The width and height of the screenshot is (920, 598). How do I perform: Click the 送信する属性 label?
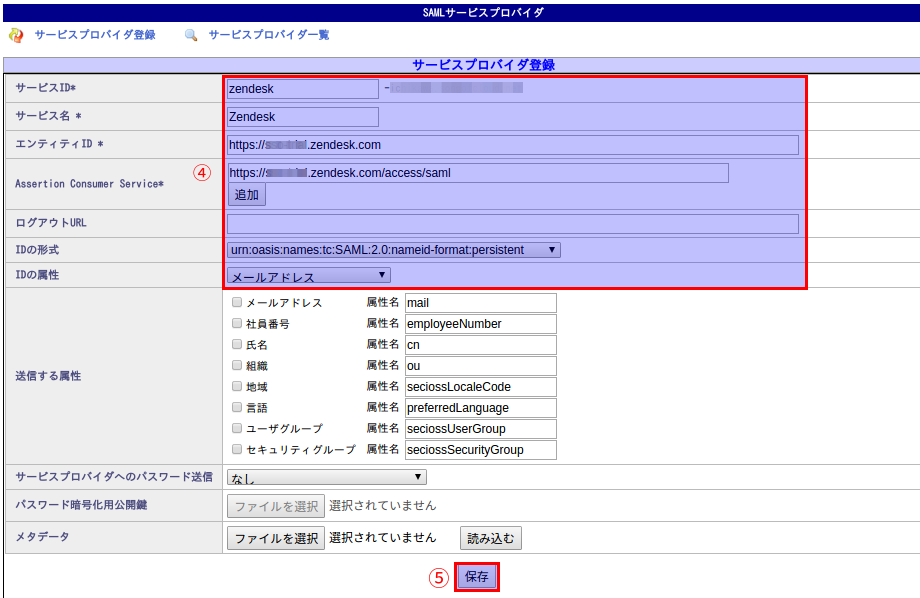pyautogui.click(x=48, y=376)
